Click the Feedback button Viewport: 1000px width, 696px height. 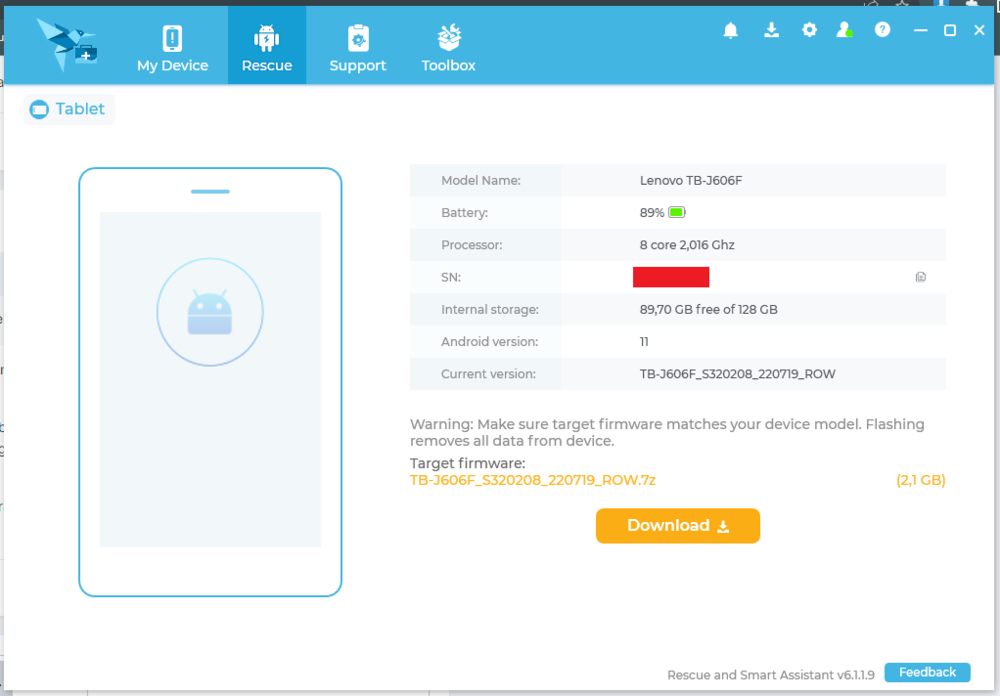point(927,672)
